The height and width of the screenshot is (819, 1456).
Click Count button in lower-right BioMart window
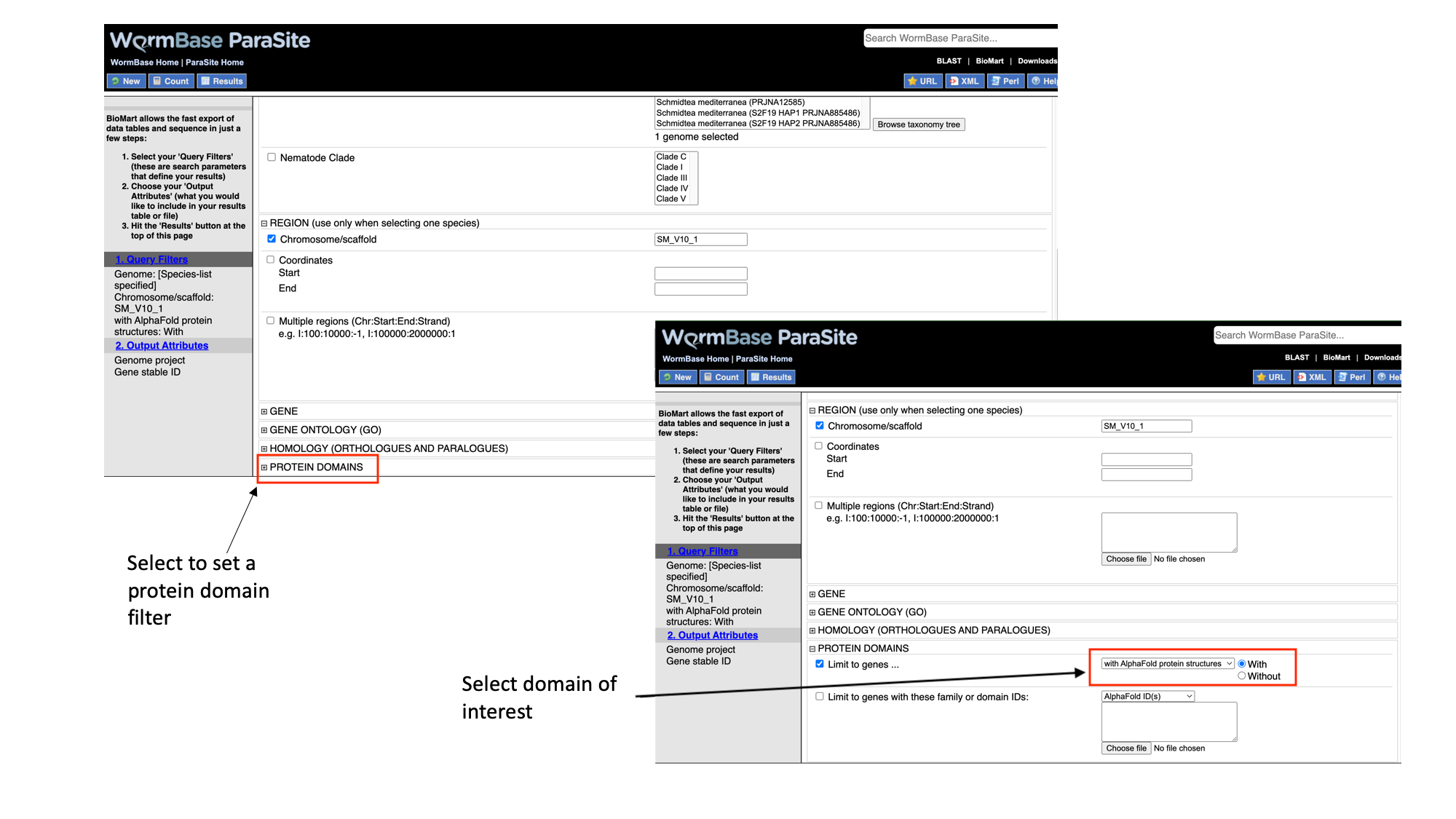721,377
